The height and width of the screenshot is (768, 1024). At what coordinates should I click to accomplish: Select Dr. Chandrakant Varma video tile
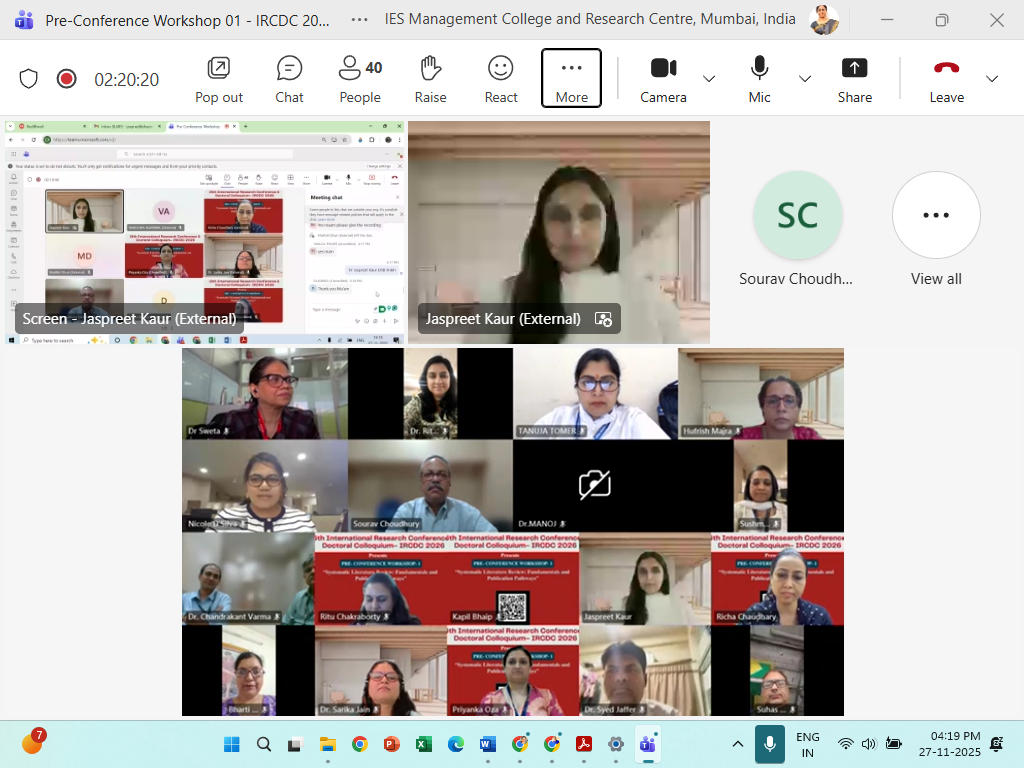click(248, 579)
